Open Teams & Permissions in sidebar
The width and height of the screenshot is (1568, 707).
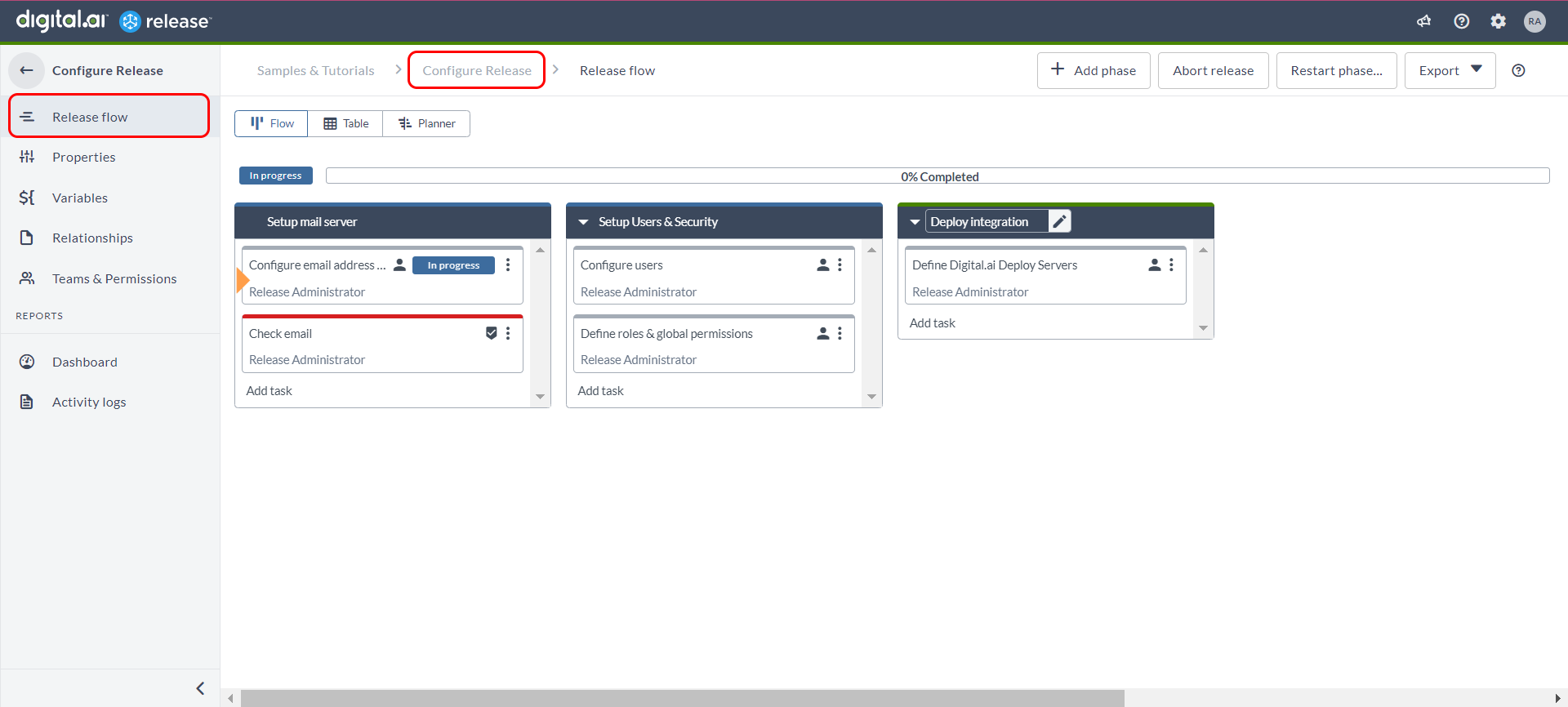pyautogui.click(x=109, y=278)
